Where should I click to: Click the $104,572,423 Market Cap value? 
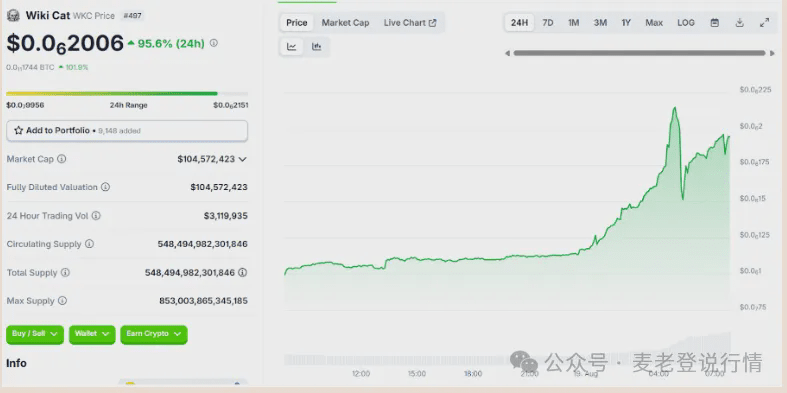(x=206, y=159)
